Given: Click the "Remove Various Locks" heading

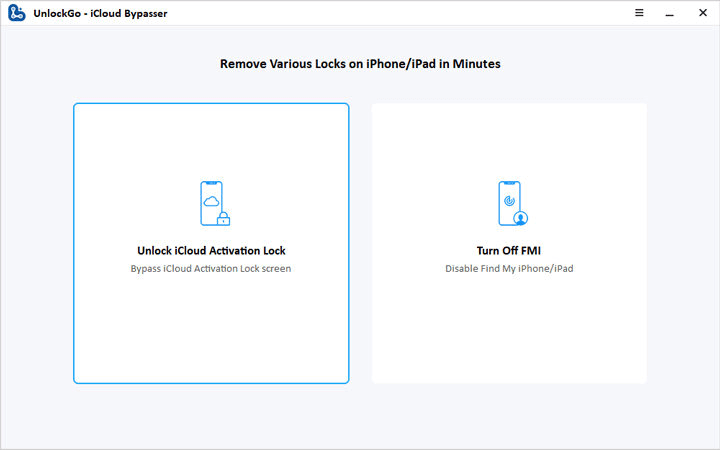Looking at the screenshot, I should pos(360,64).
